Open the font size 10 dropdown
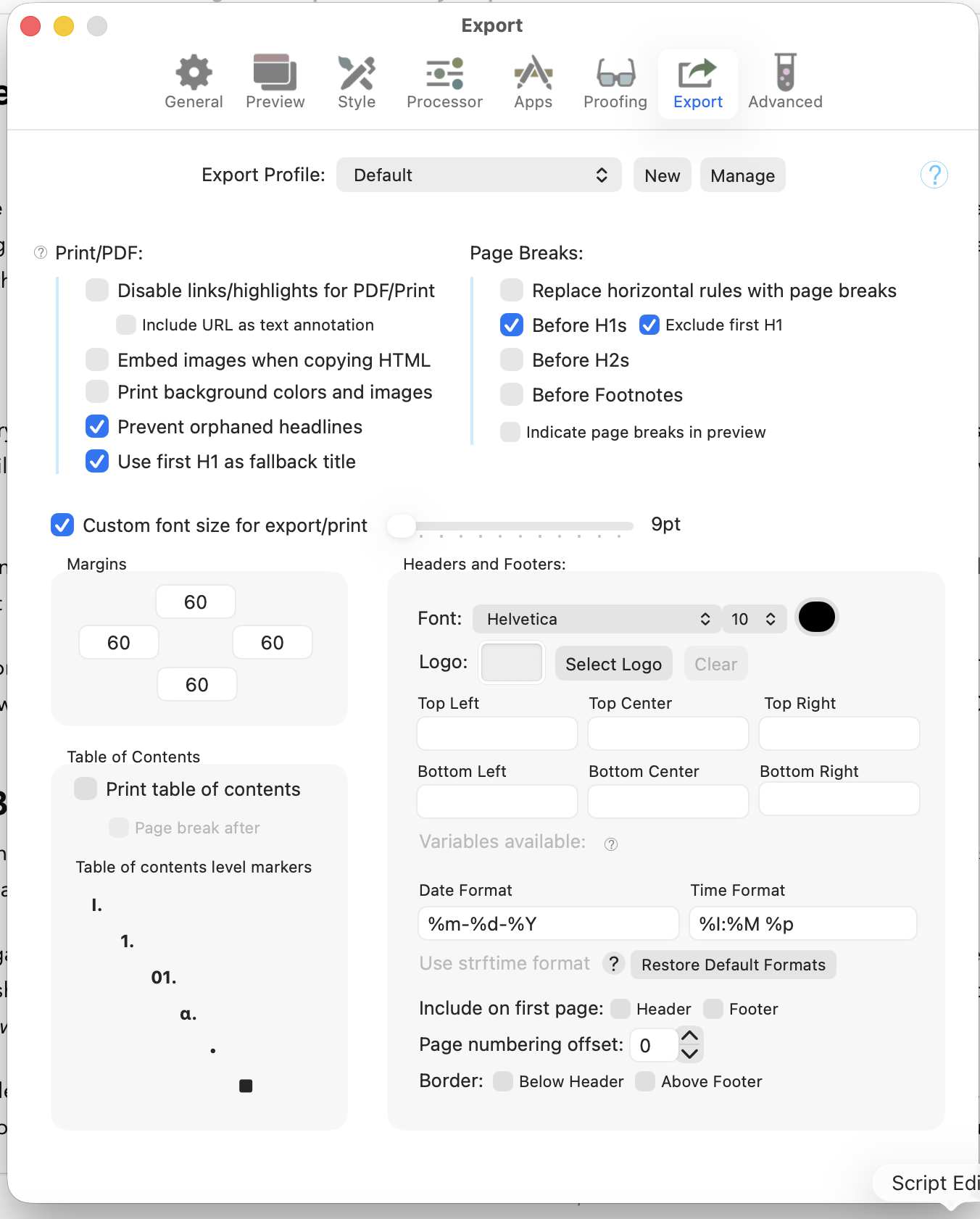This screenshot has height=1219, width=980. [x=755, y=619]
